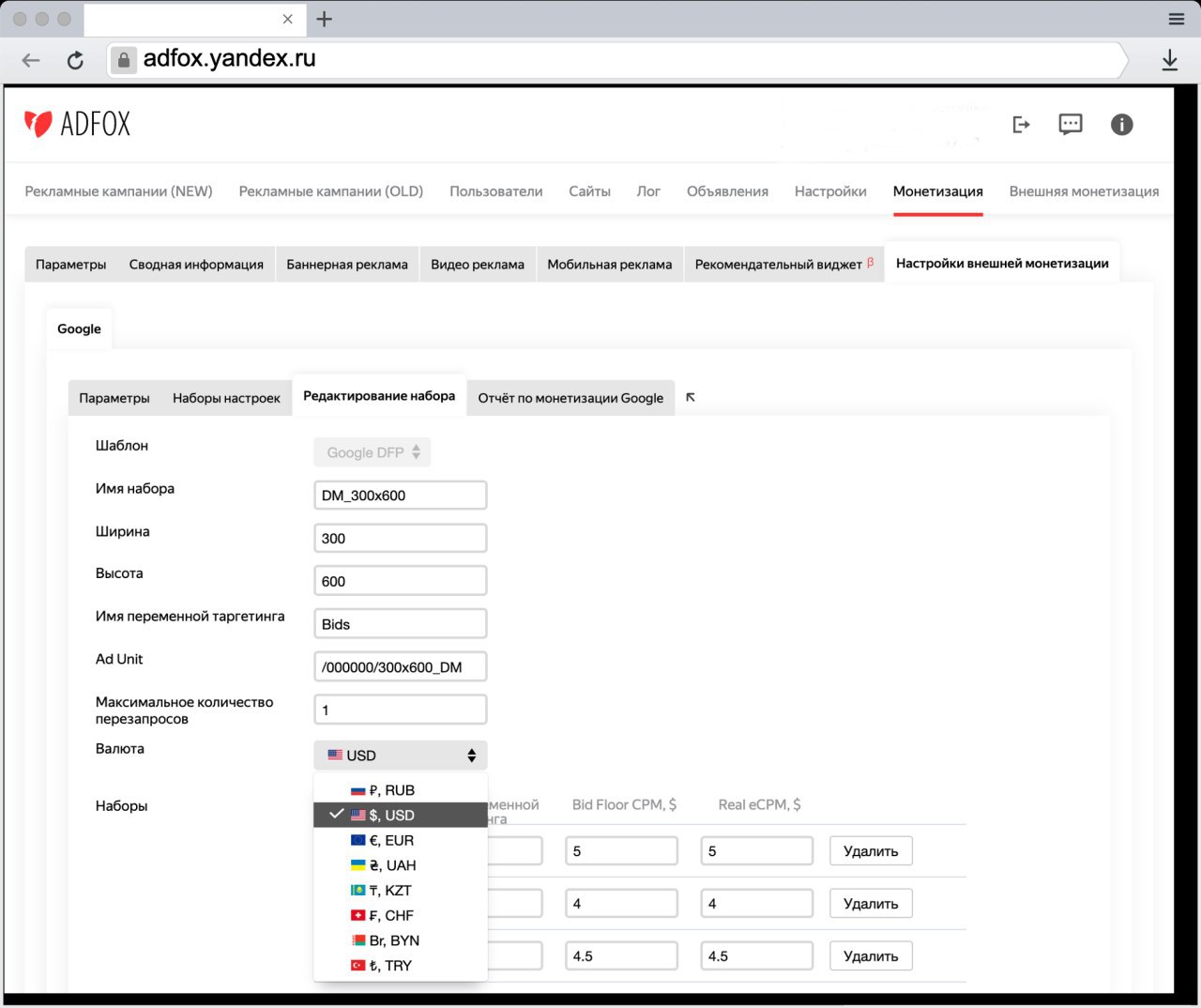
Task: Open the Настройки menu item
Action: pyautogui.click(x=829, y=191)
